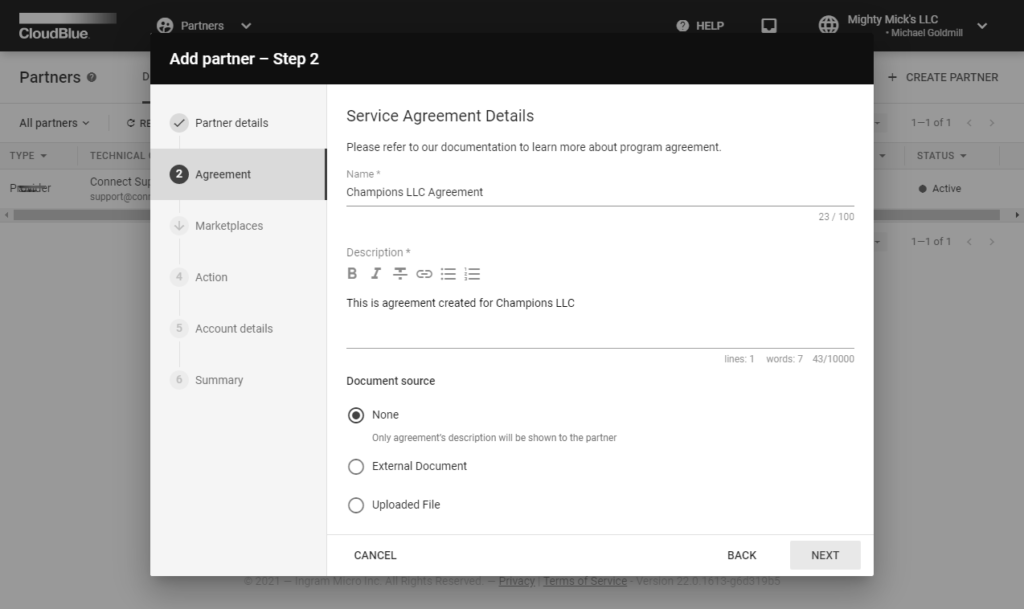Image resolution: width=1024 pixels, height=609 pixels.
Task: Select None as document source
Action: 356,415
